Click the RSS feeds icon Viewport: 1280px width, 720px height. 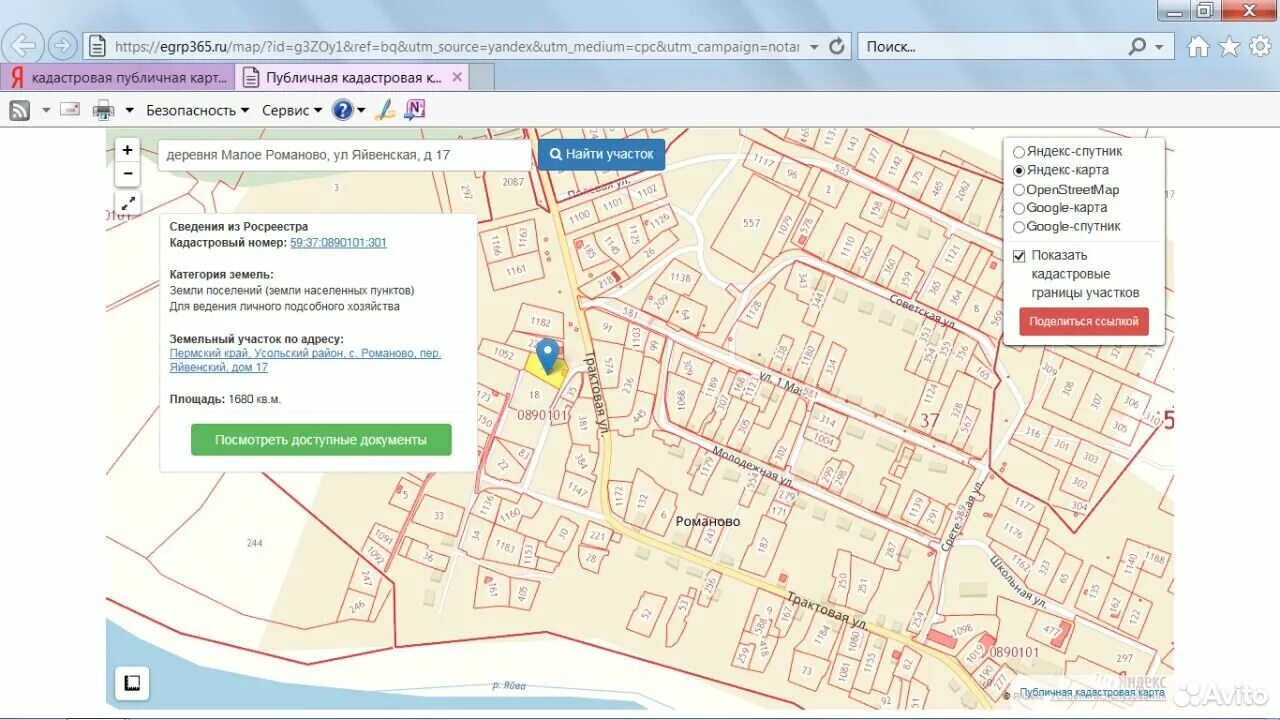coord(20,110)
